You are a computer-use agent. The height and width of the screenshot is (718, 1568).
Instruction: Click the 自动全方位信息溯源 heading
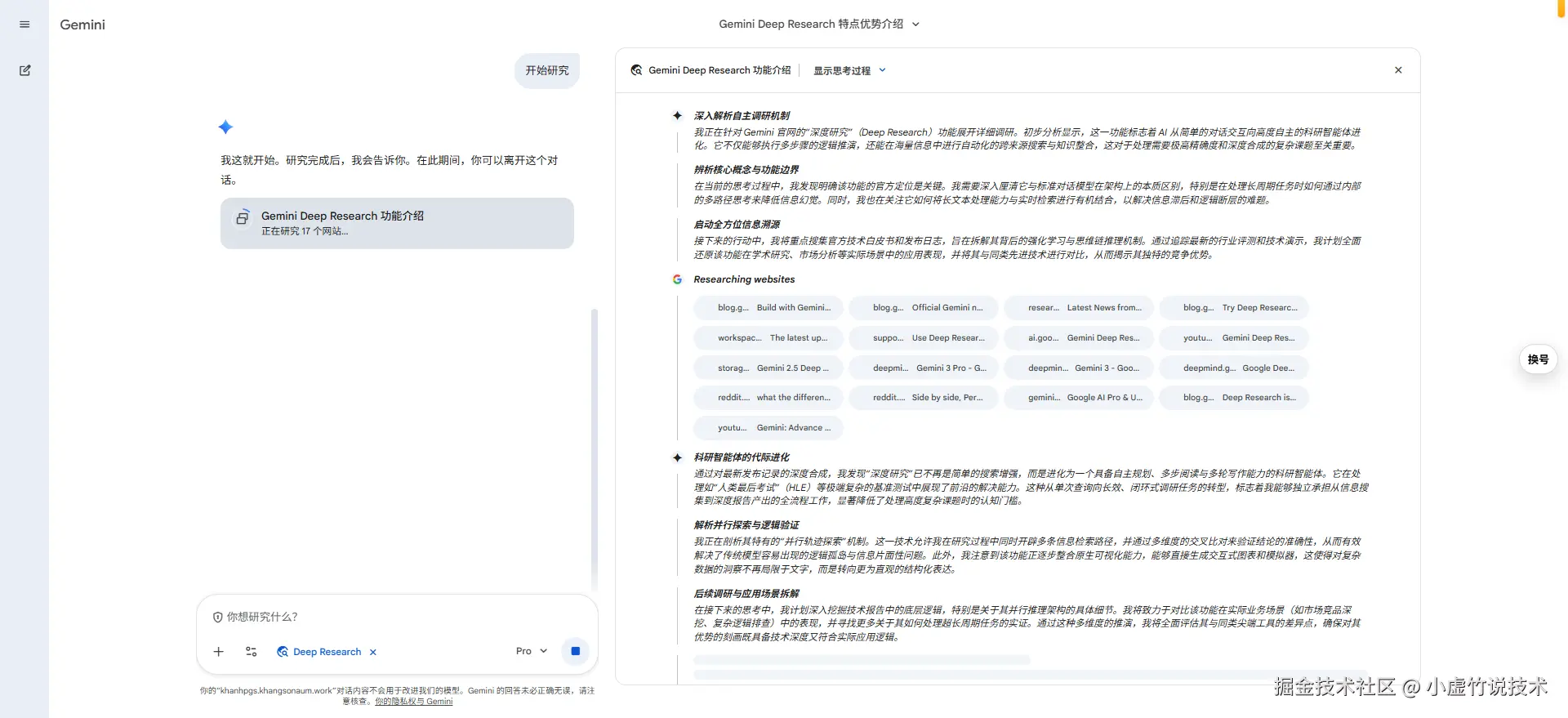737,225
